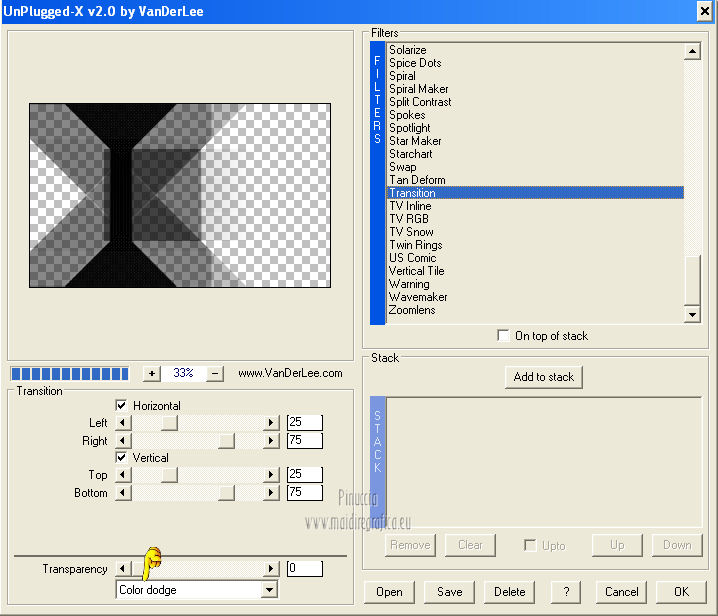
Task: Click the Bottom slider's right arrow
Action: point(271,493)
